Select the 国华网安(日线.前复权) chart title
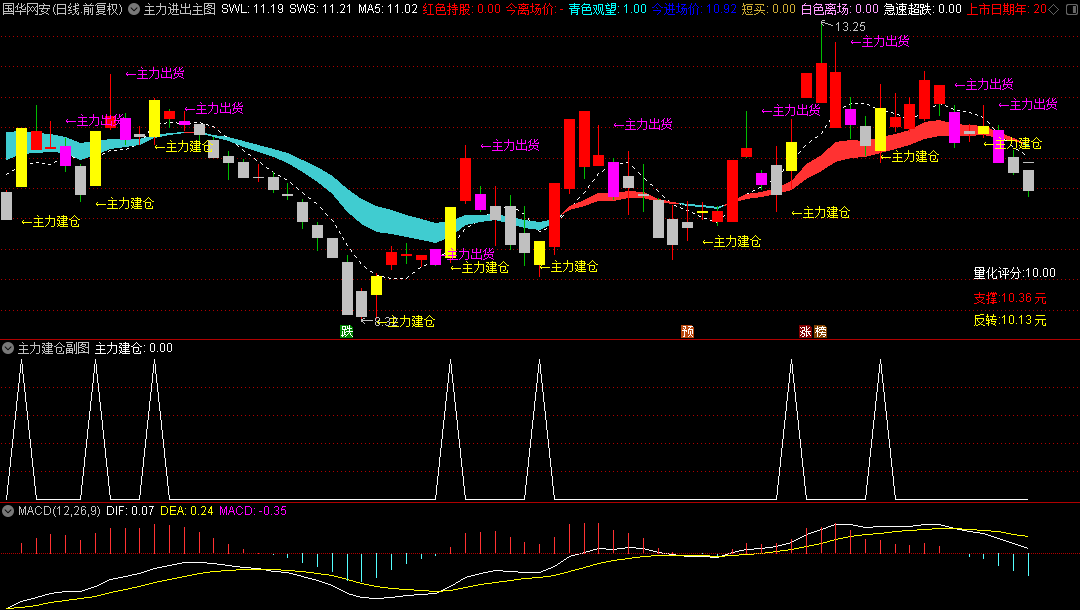 pyautogui.click(x=62, y=10)
